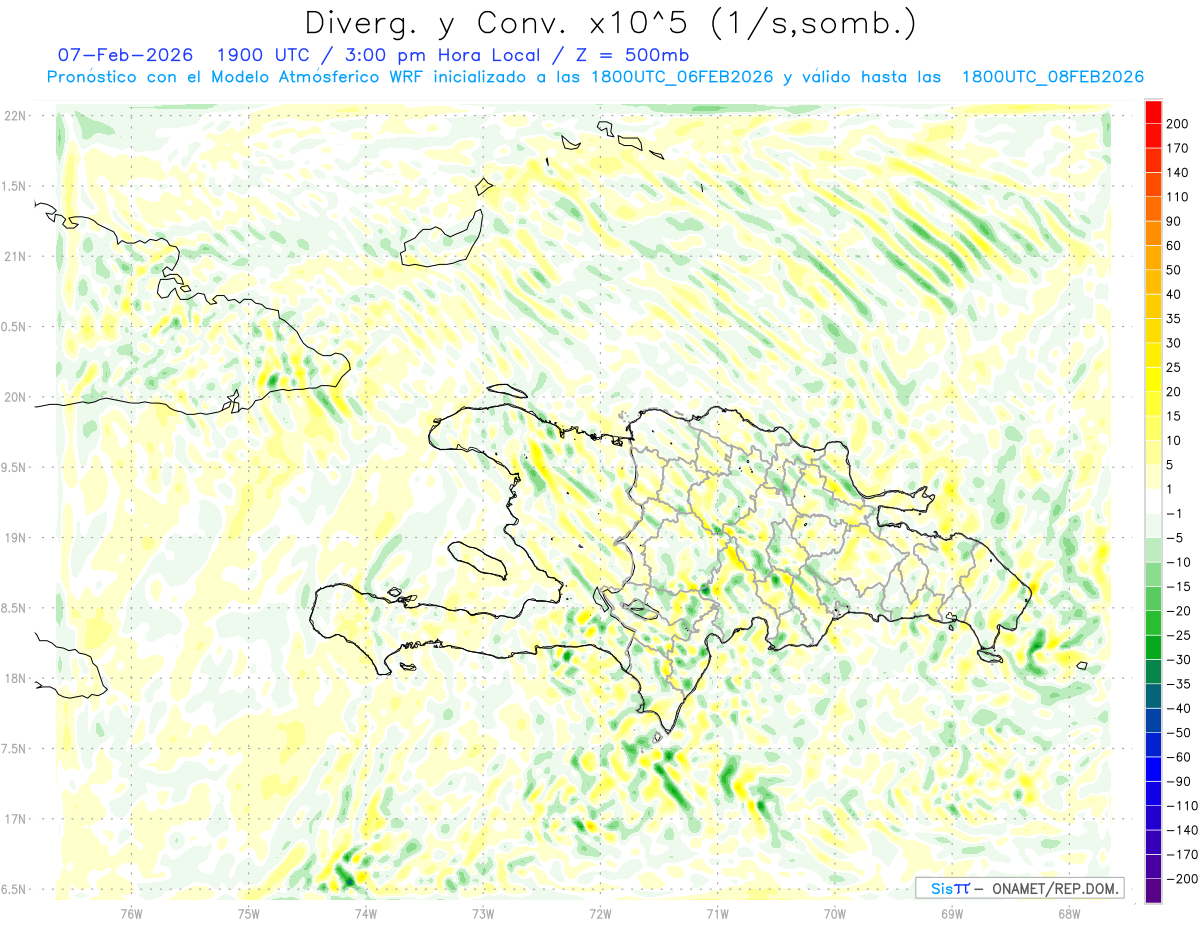
Task: Click the '72W' longitude label
Action: (600, 913)
